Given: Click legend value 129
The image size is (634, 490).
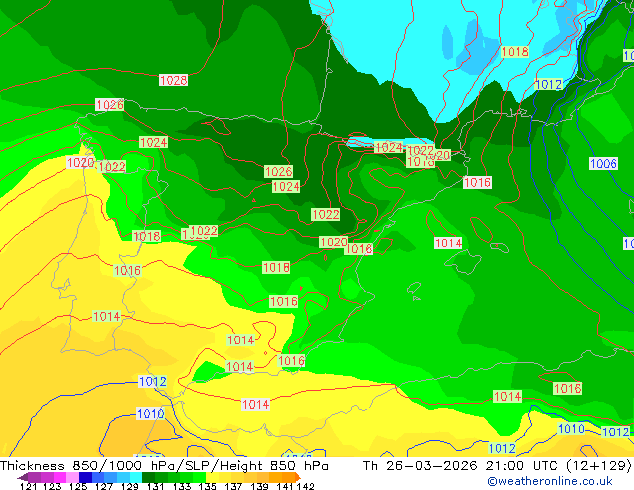Looking at the screenshot, I should point(129,486).
